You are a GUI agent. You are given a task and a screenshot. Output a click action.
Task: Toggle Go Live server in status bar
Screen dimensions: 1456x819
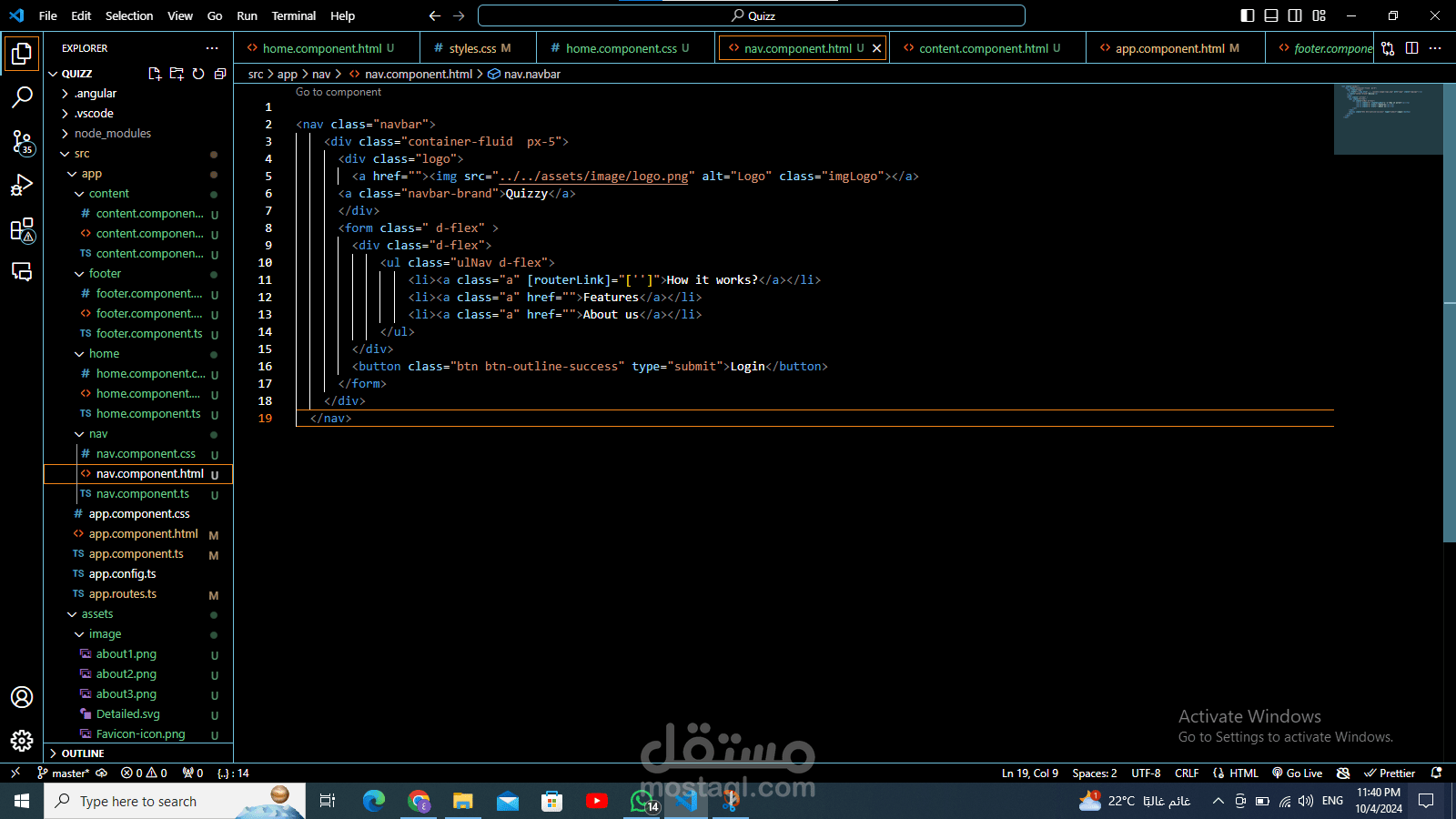click(1297, 773)
